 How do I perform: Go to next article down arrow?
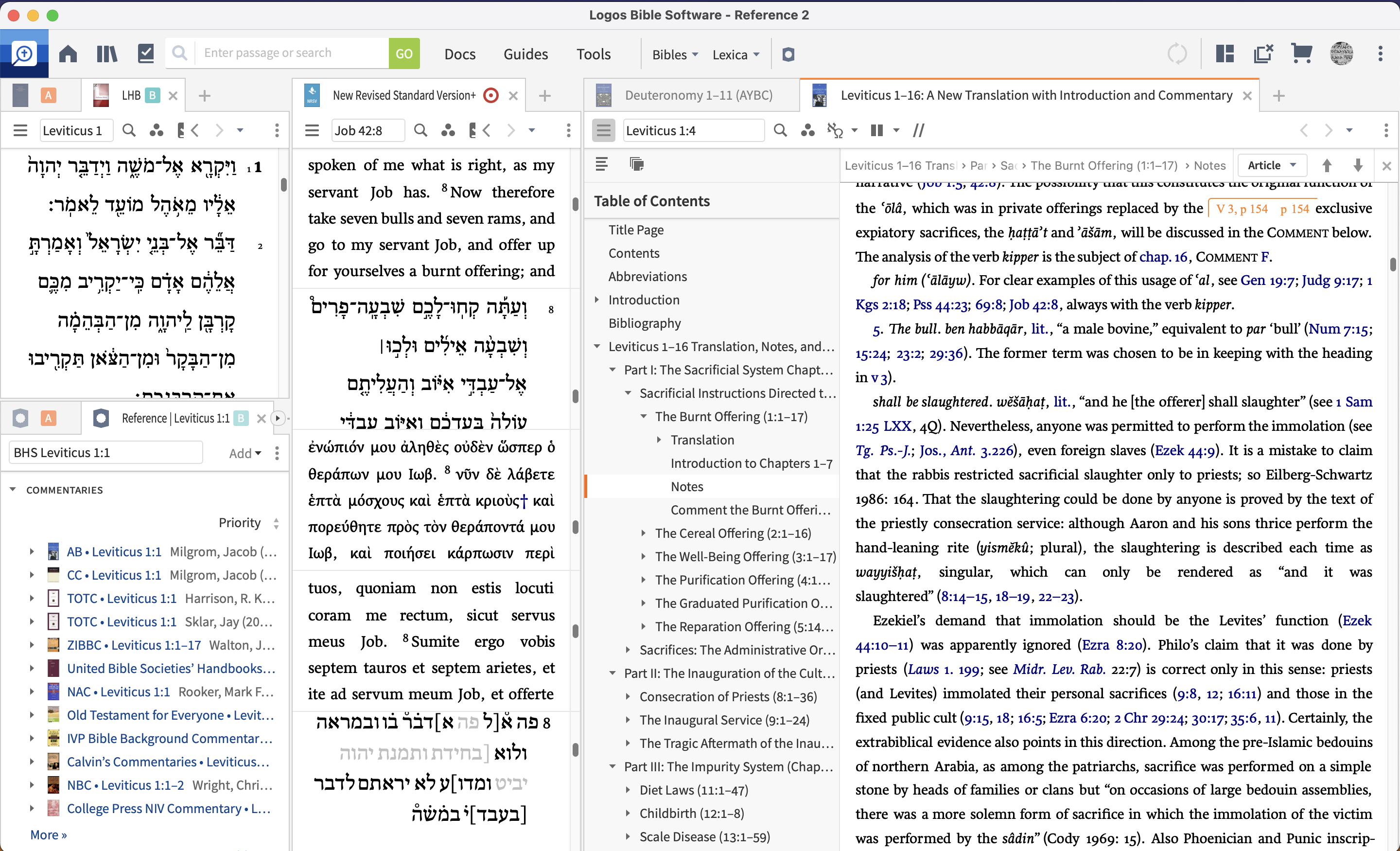(1358, 165)
